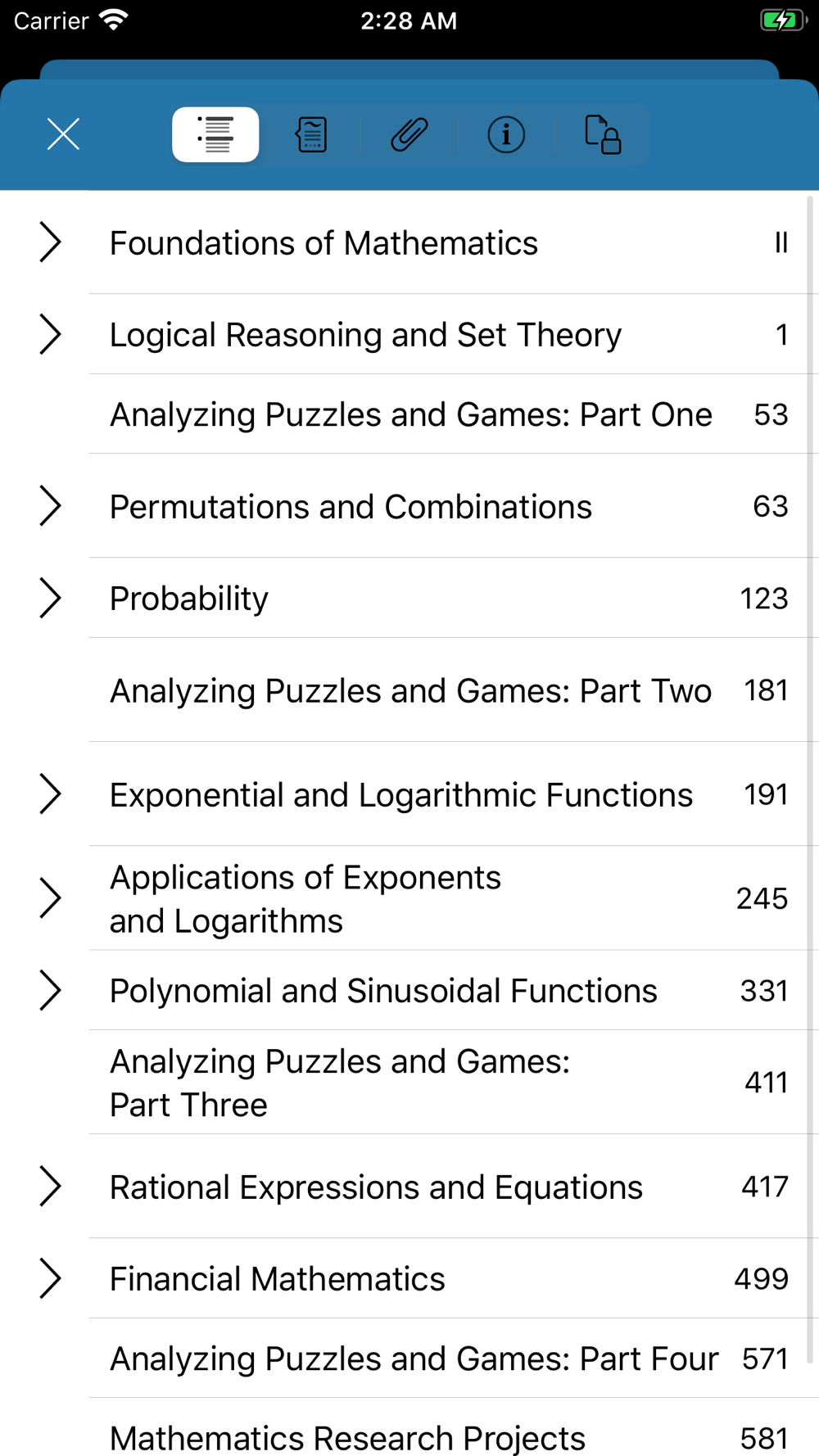Open Analyzing Puzzles and Games: Part Three
The height and width of the screenshot is (1456, 819).
pos(340,1083)
